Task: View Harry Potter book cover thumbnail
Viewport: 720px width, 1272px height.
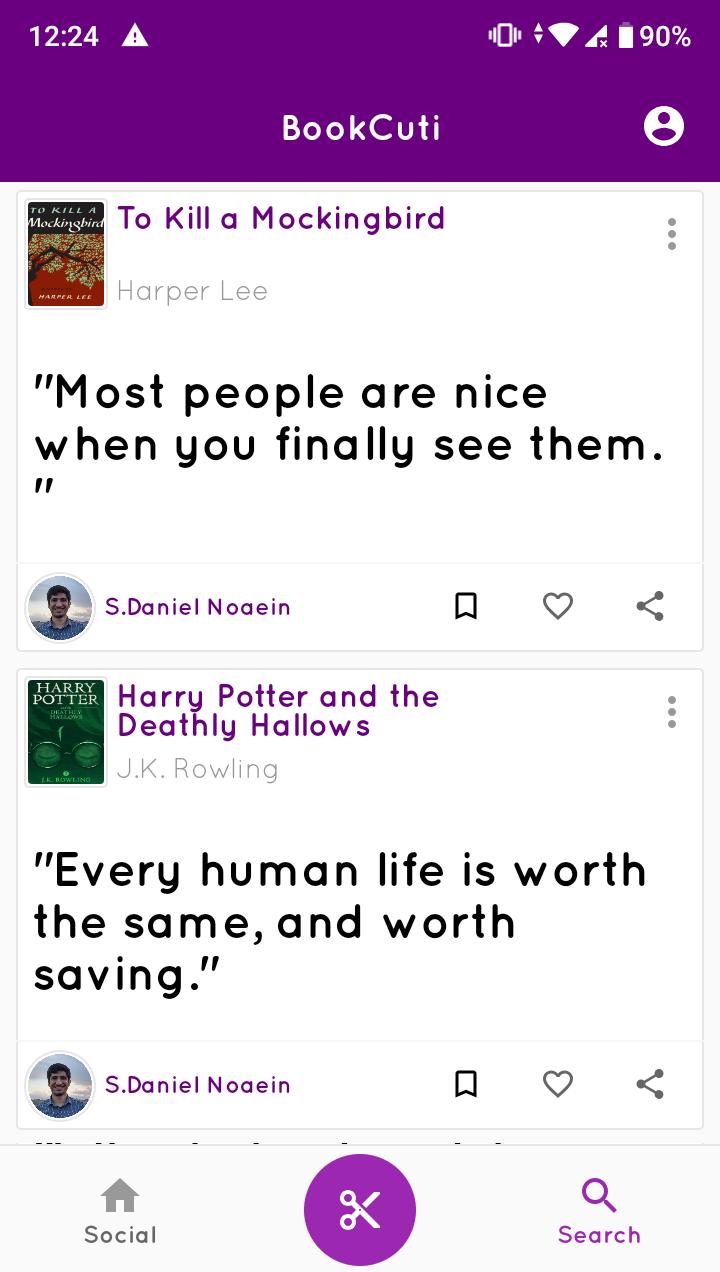Action: (x=66, y=732)
